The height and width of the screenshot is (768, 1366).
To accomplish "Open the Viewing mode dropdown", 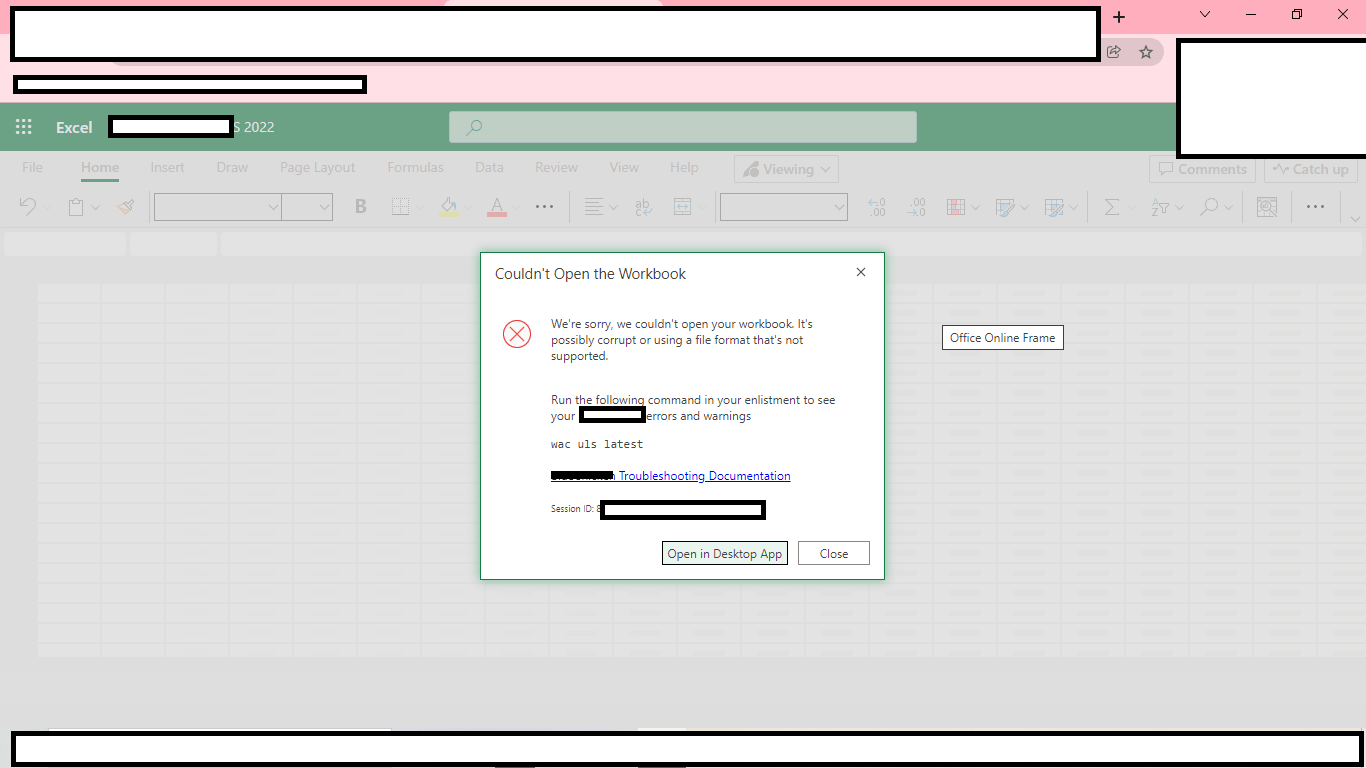I will click(786, 169).
